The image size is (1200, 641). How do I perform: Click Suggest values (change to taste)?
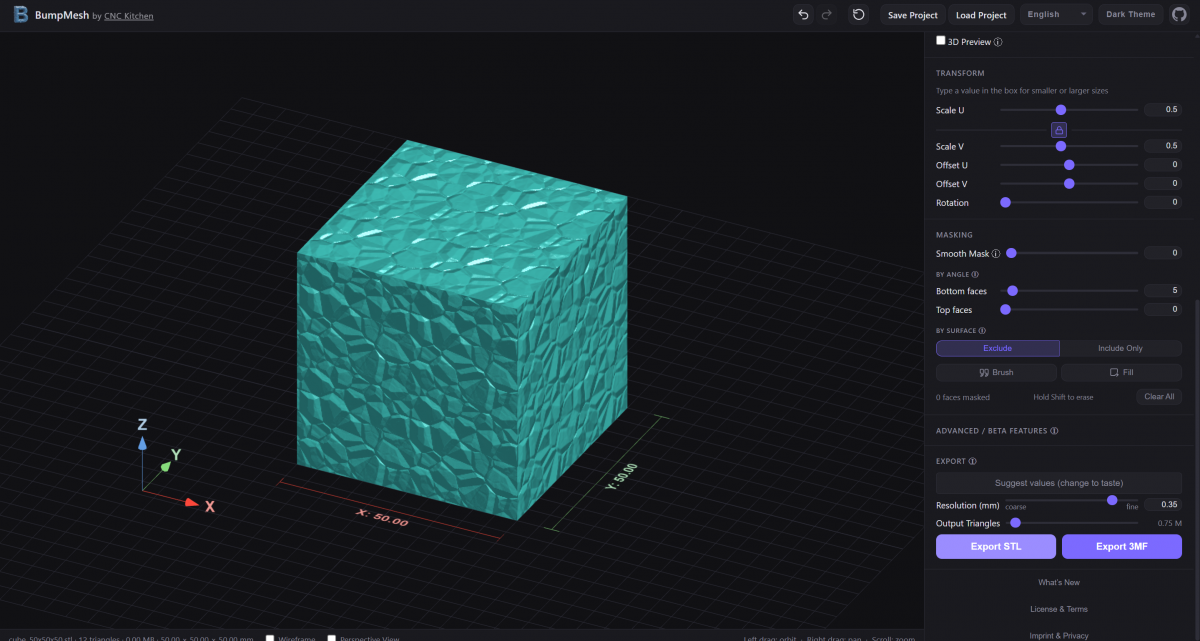[x=1059, y=483]
